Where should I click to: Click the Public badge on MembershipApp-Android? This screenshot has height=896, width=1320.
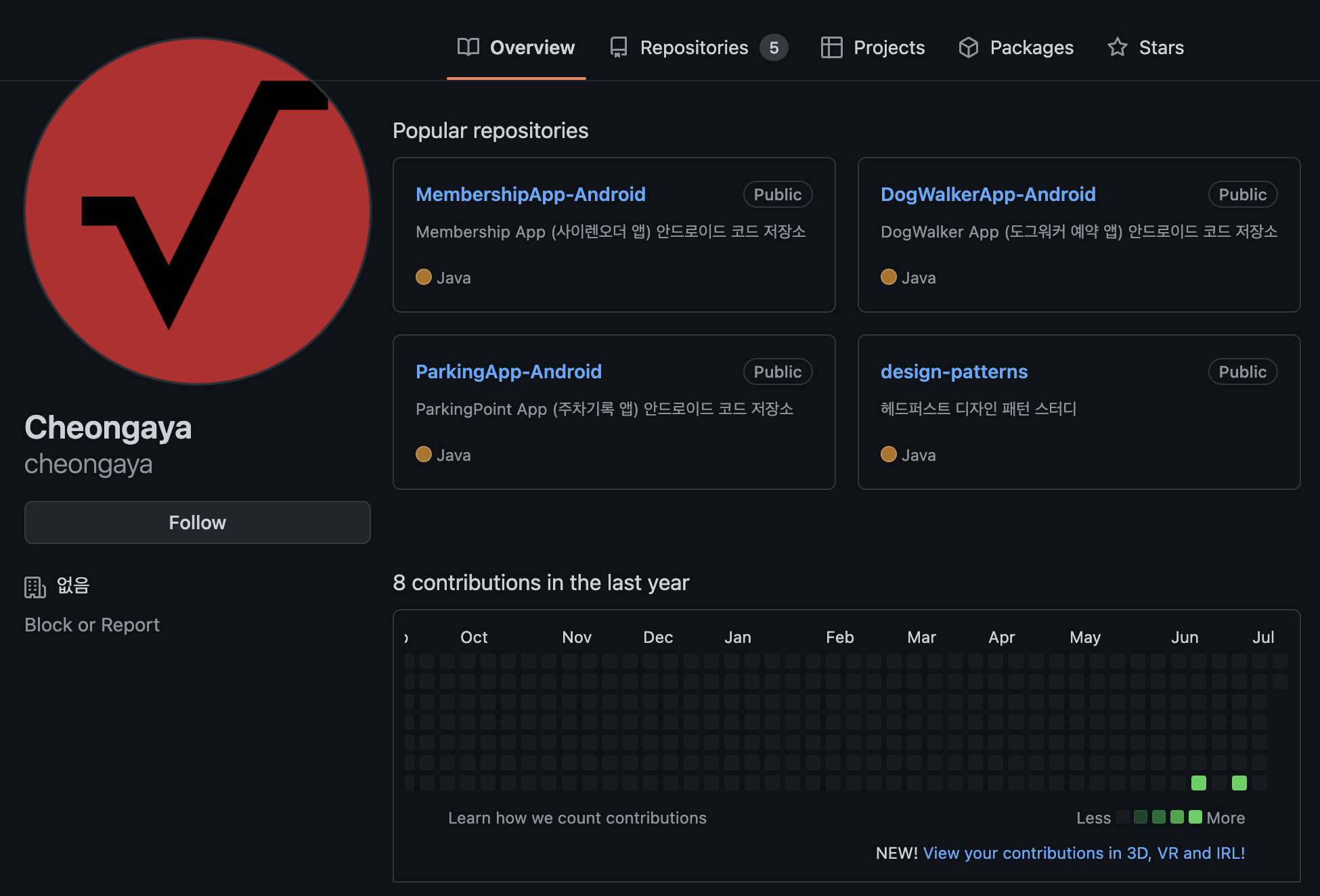click(778, 194)
